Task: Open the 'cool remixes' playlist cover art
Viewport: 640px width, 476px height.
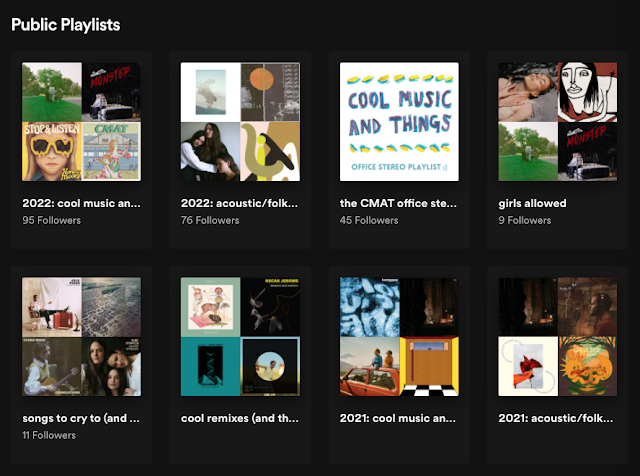Action: coord(240,337)
